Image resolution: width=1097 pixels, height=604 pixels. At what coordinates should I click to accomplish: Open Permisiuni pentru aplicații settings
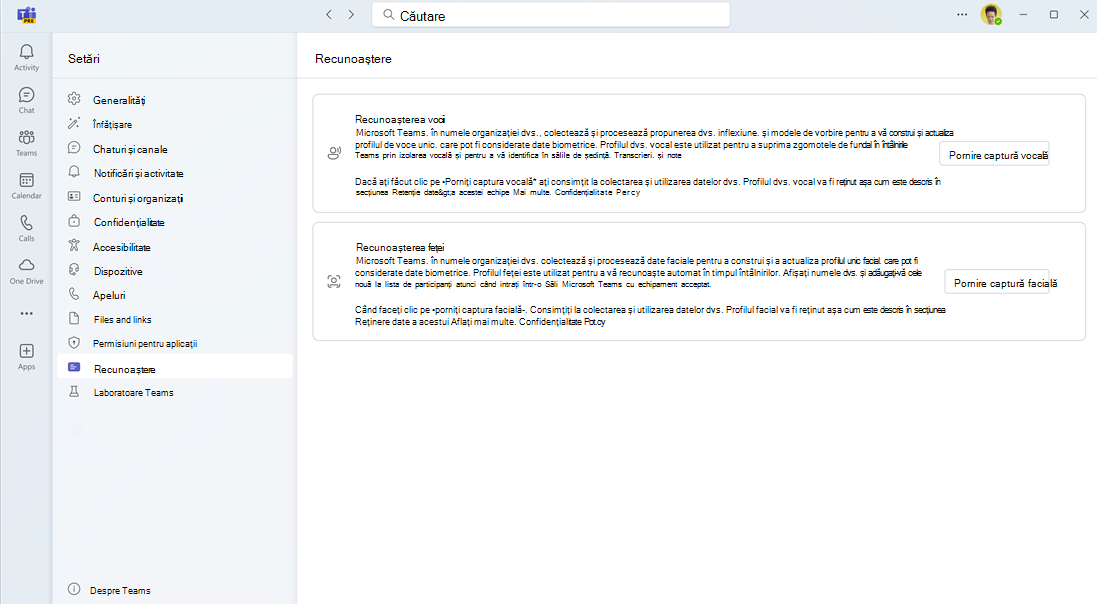tap(175, 344)
